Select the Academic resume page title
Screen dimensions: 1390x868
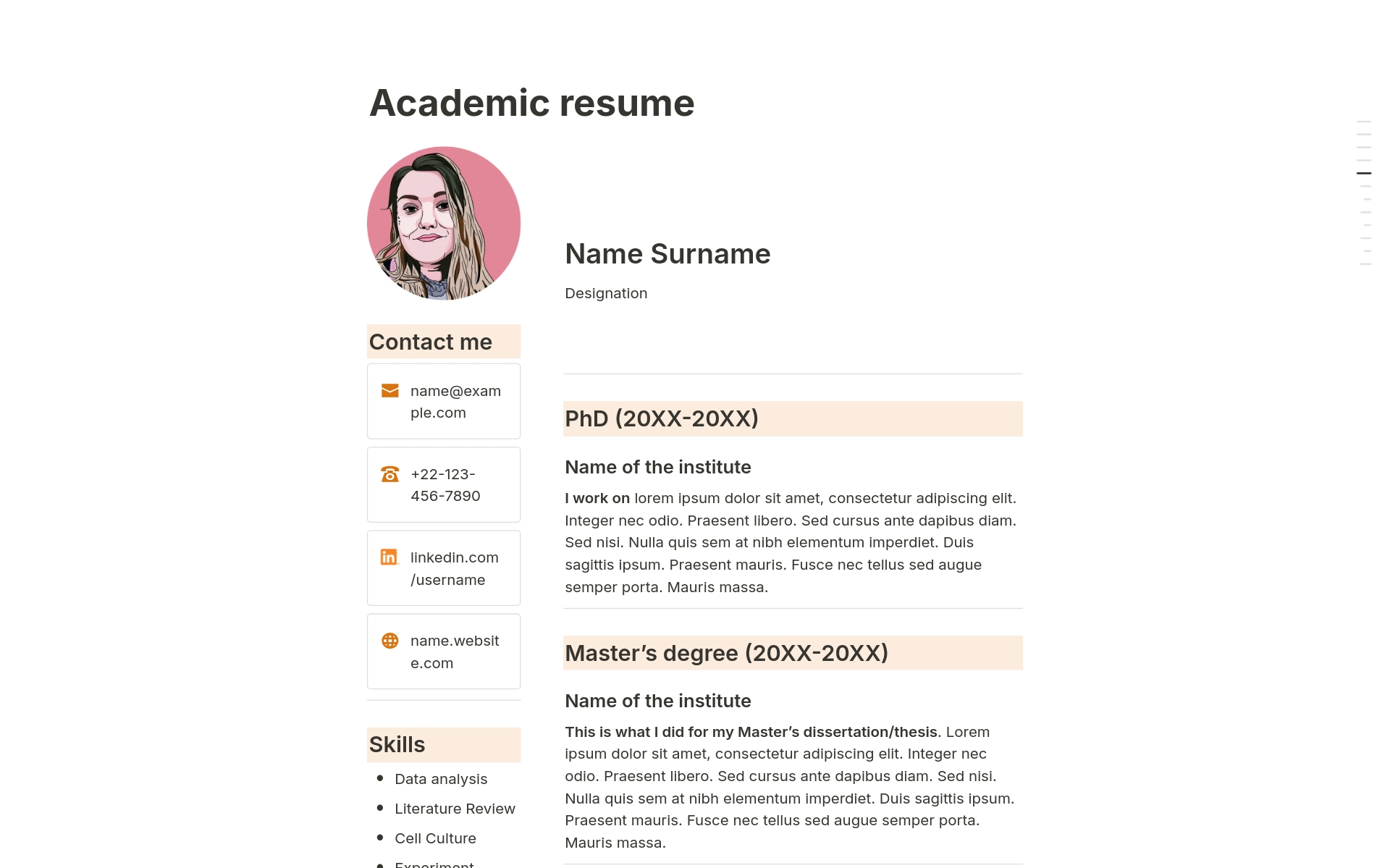531,103
